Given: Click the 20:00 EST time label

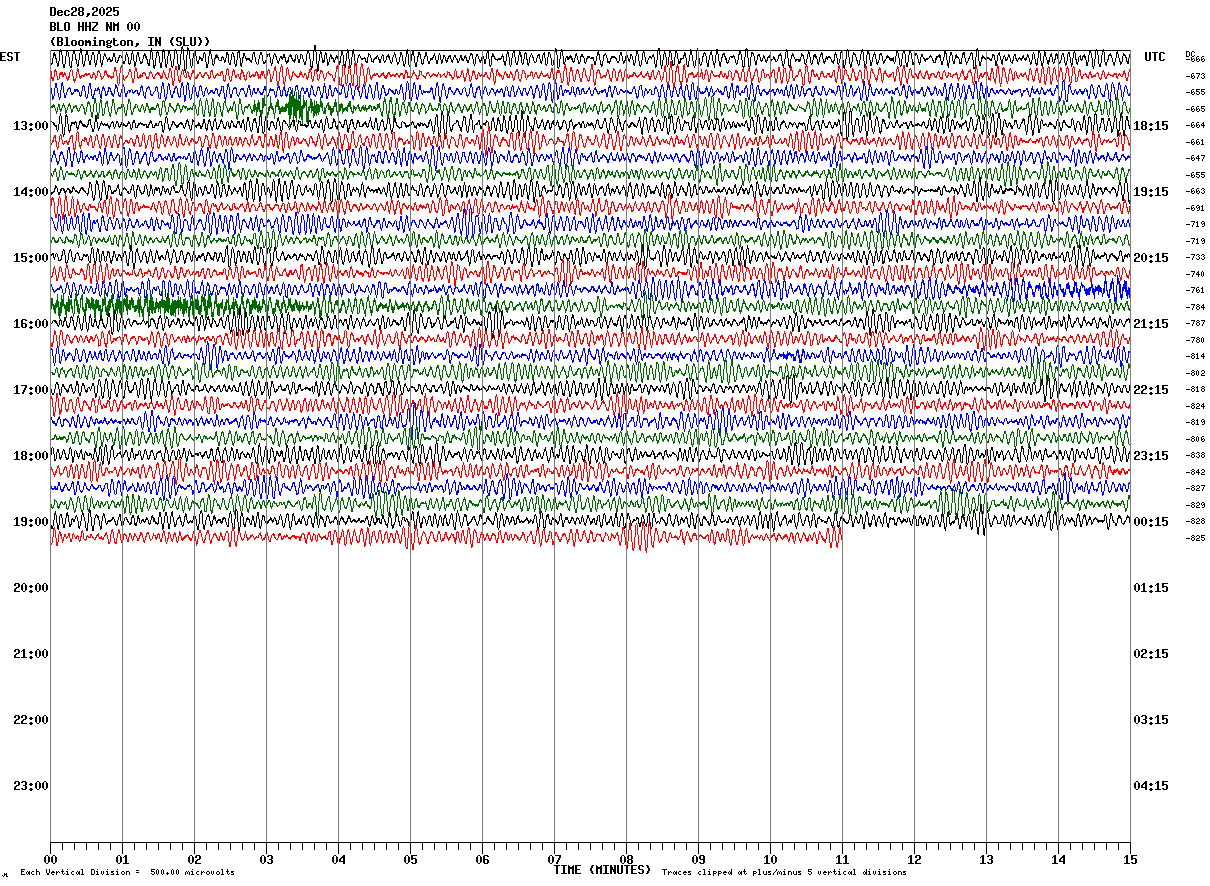Looking at the screenshot, I should 31,588.
